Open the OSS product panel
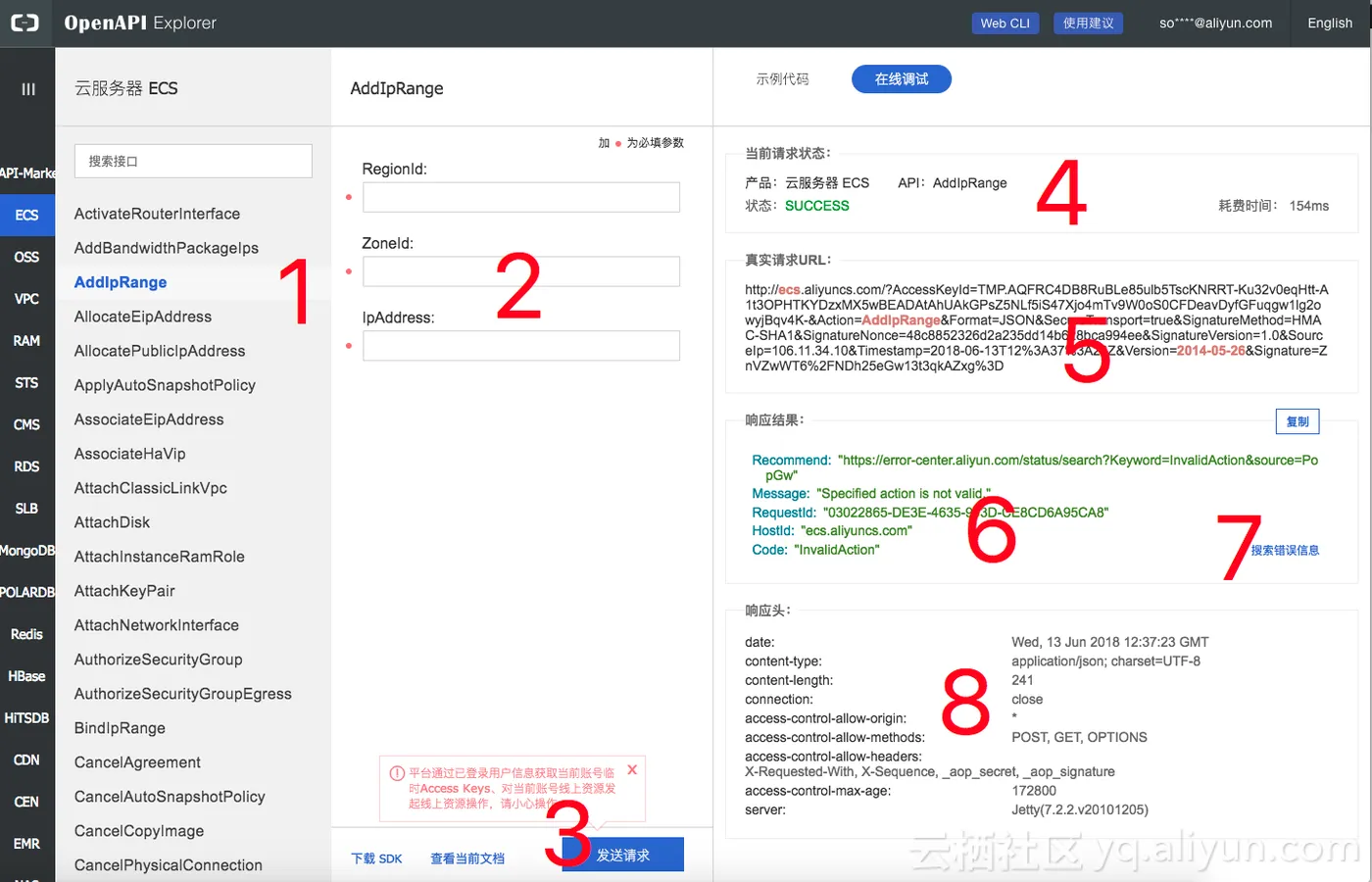Screen dimensions: 1372x882 point(26,256)
